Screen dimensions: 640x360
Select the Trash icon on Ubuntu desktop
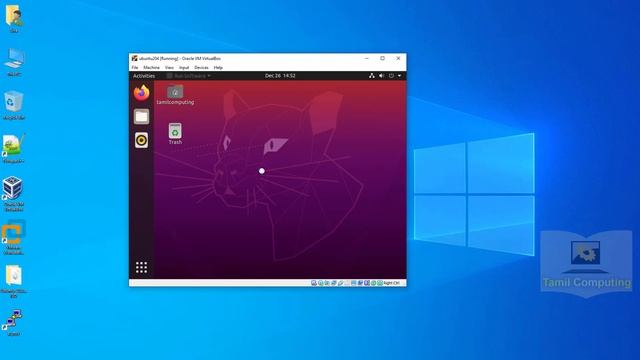tap(175, 133)
